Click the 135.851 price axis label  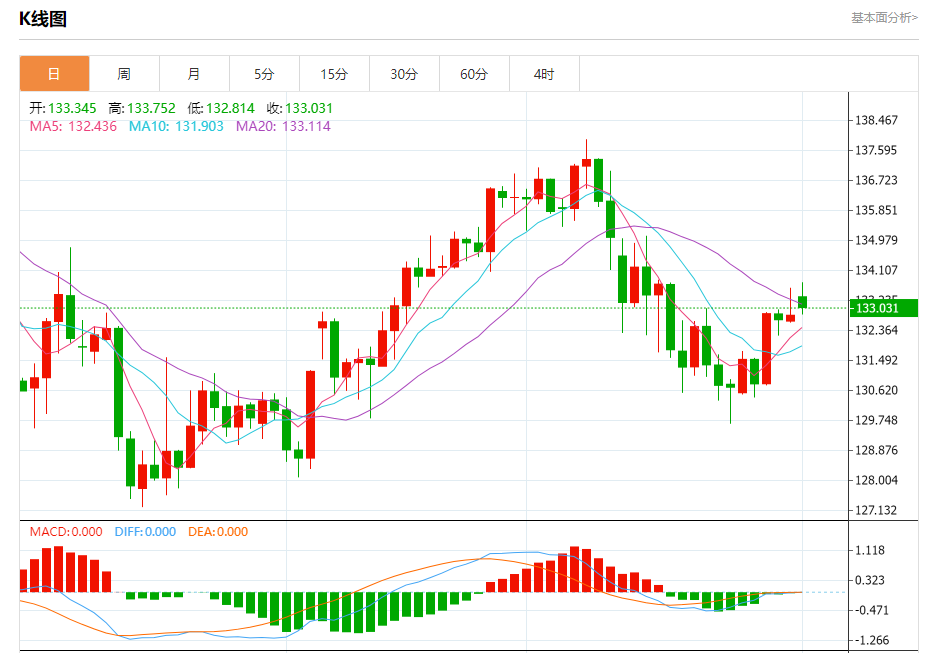(x=876, y=210)
